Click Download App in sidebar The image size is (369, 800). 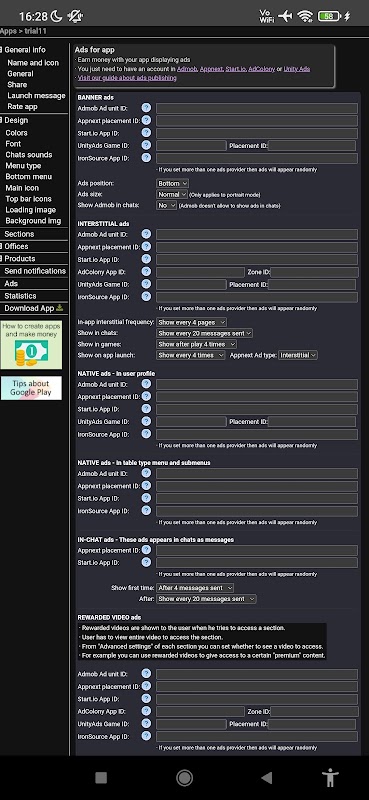[x=34, y=308]
